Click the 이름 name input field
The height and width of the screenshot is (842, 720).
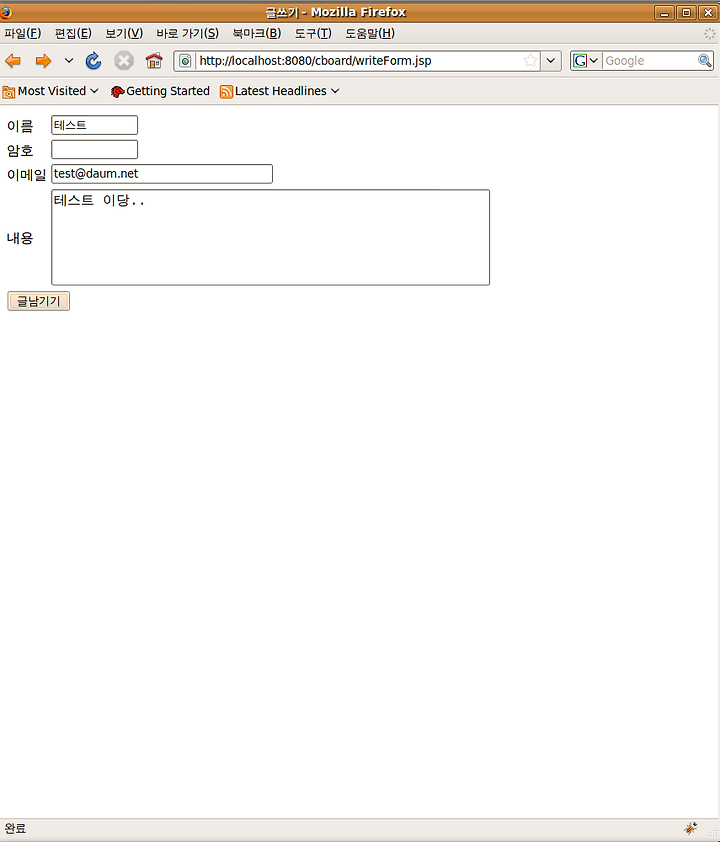click(x=94, y=125)
